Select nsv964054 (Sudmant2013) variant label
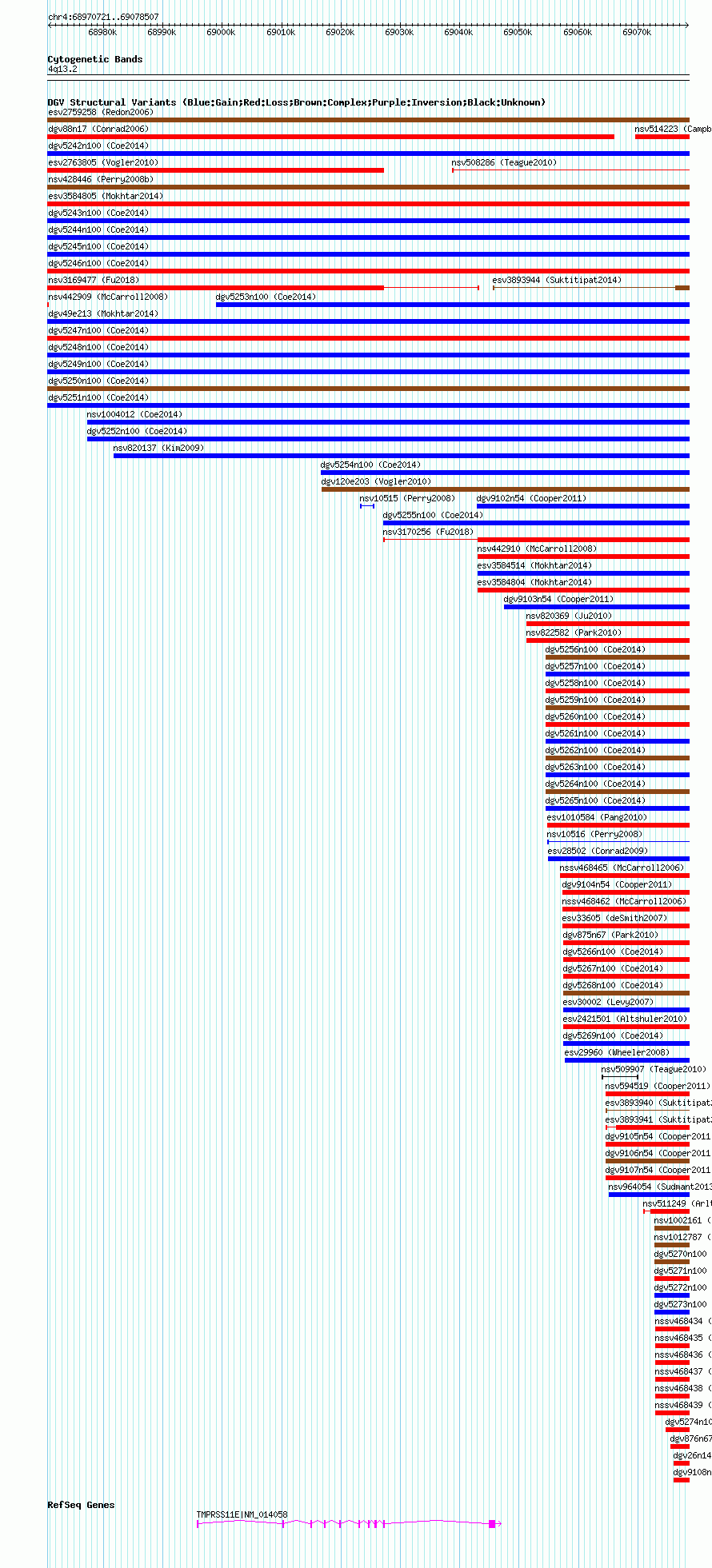This screenshot has width=712, height=1568. [660, 1187]
